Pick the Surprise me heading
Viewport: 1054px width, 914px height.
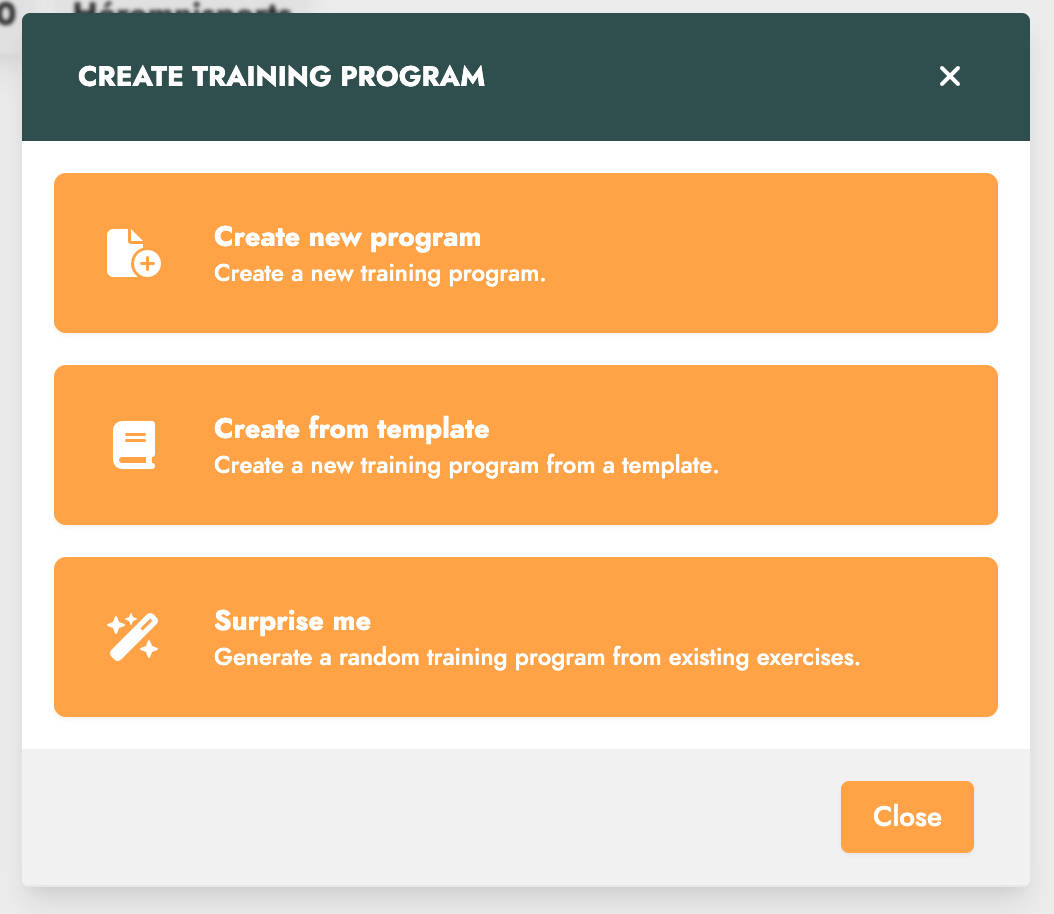click(x=292, y=621)
